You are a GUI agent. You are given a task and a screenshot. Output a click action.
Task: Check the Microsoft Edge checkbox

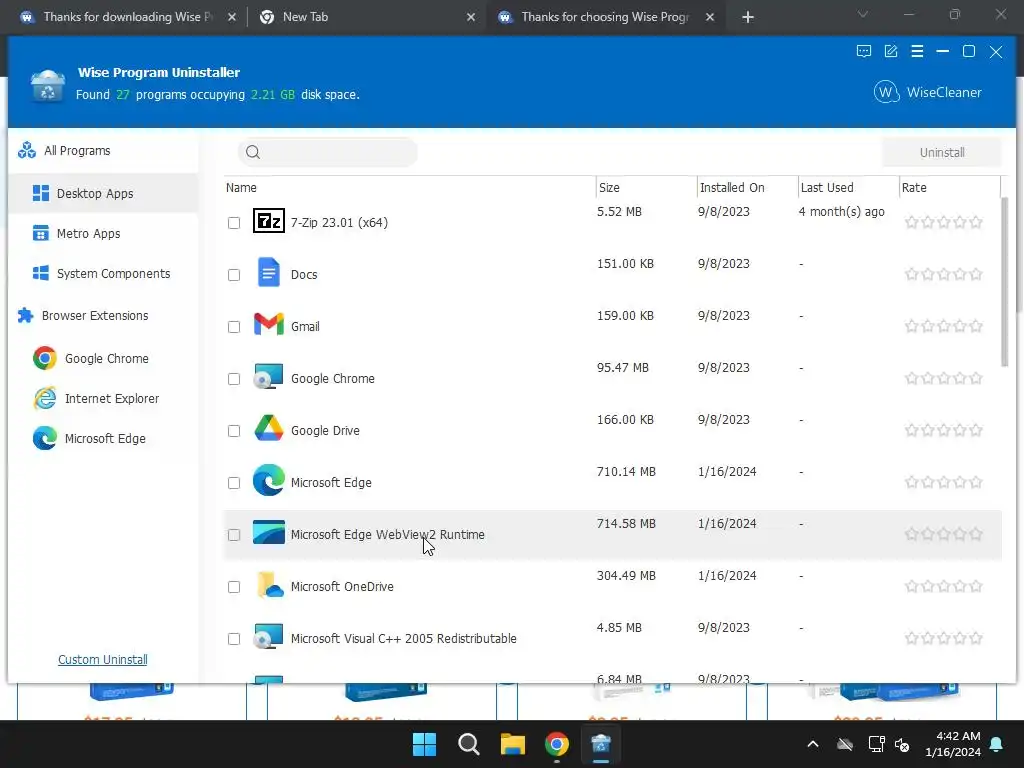[x=234, y=483]
